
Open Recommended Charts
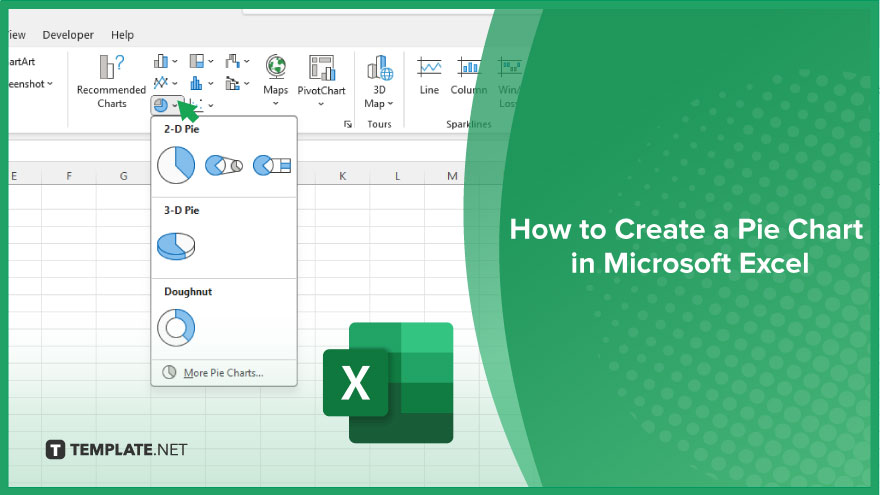pos(111,81)
